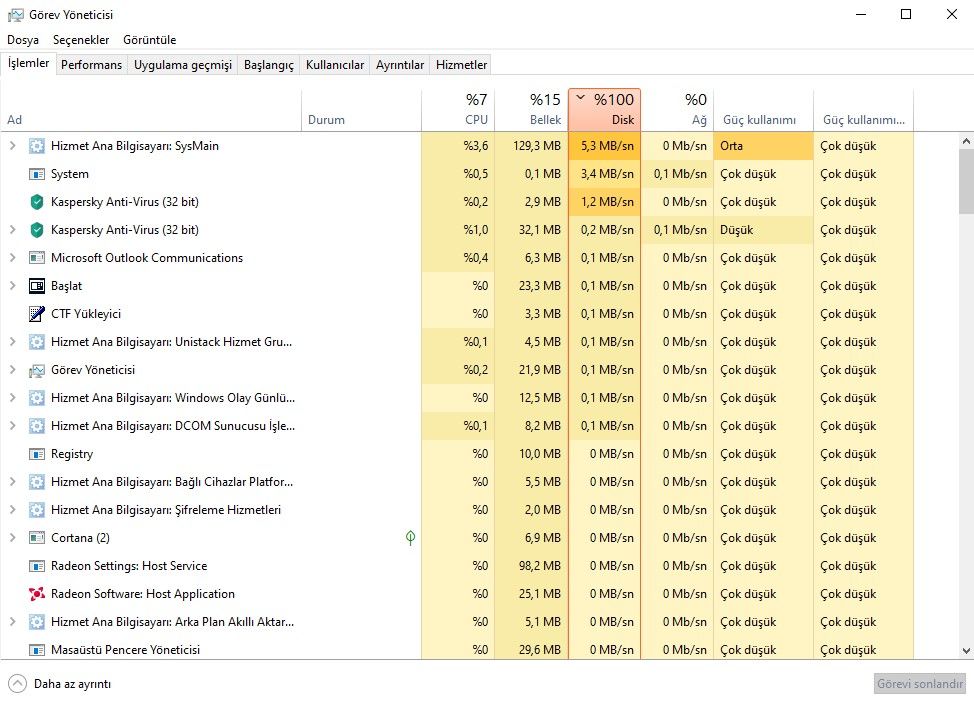Viewport: 974px width, 707px height.
Task: Click the Bağlı Cihazlar Platform gear icon
Action: [x=37, y=481]
